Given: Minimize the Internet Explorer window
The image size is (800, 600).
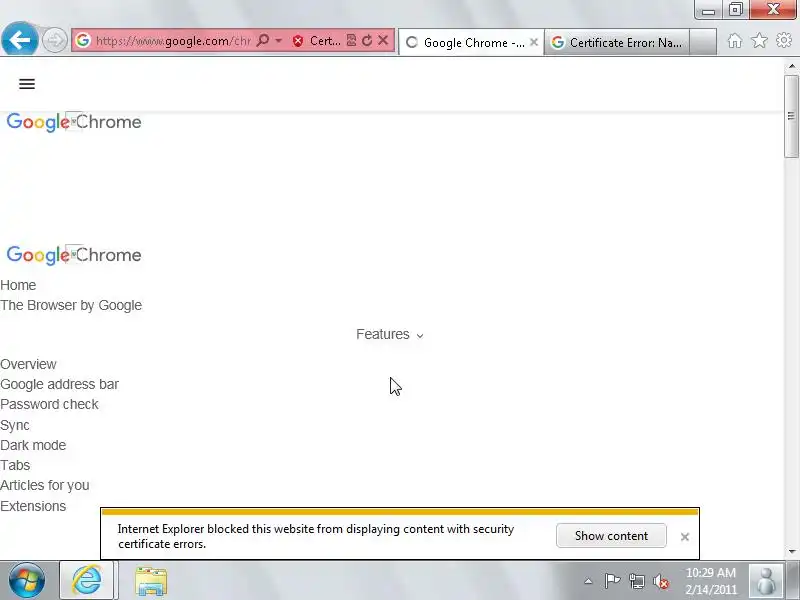Looking at the screenshot, I should [x=708, y=10].
